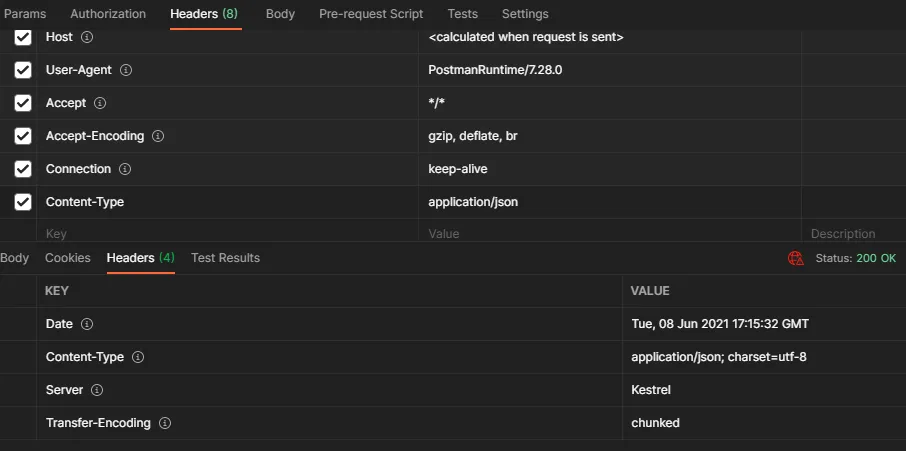Click the info icon beside Server
This screenshot has height=451, width=906.
coord(97,390)
